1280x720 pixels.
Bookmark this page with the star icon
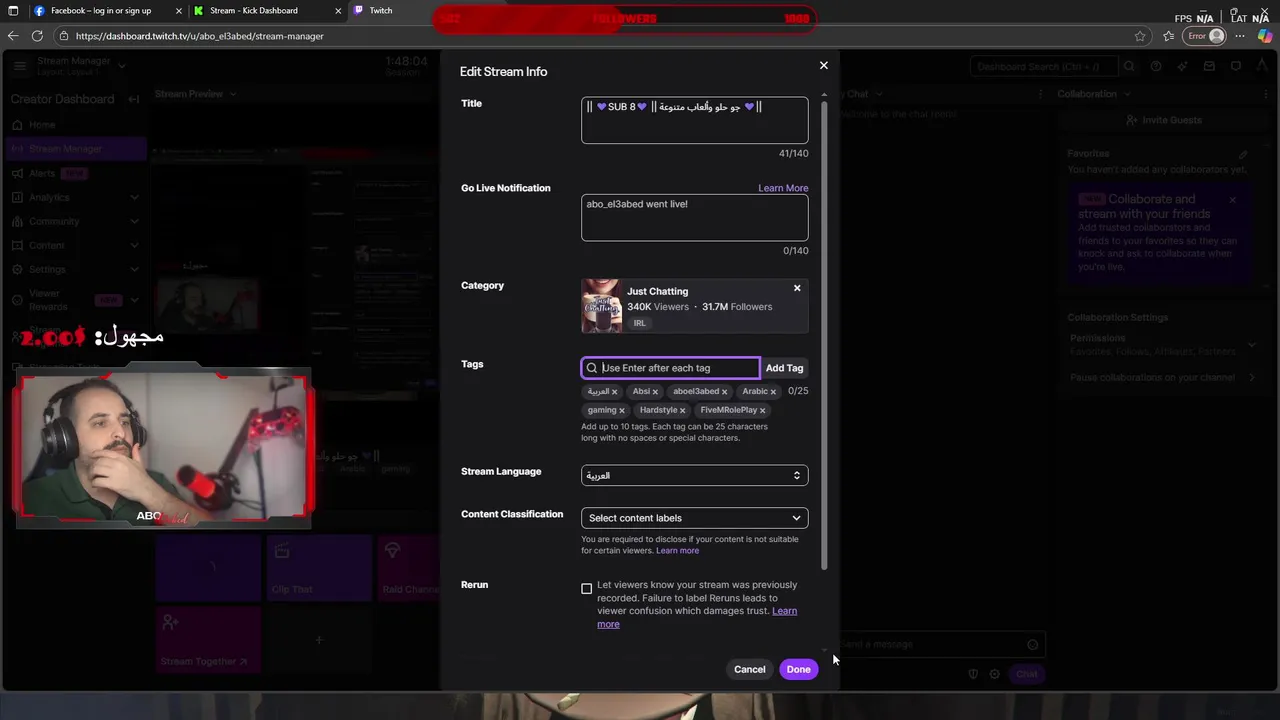click(x=1140, y=36)
